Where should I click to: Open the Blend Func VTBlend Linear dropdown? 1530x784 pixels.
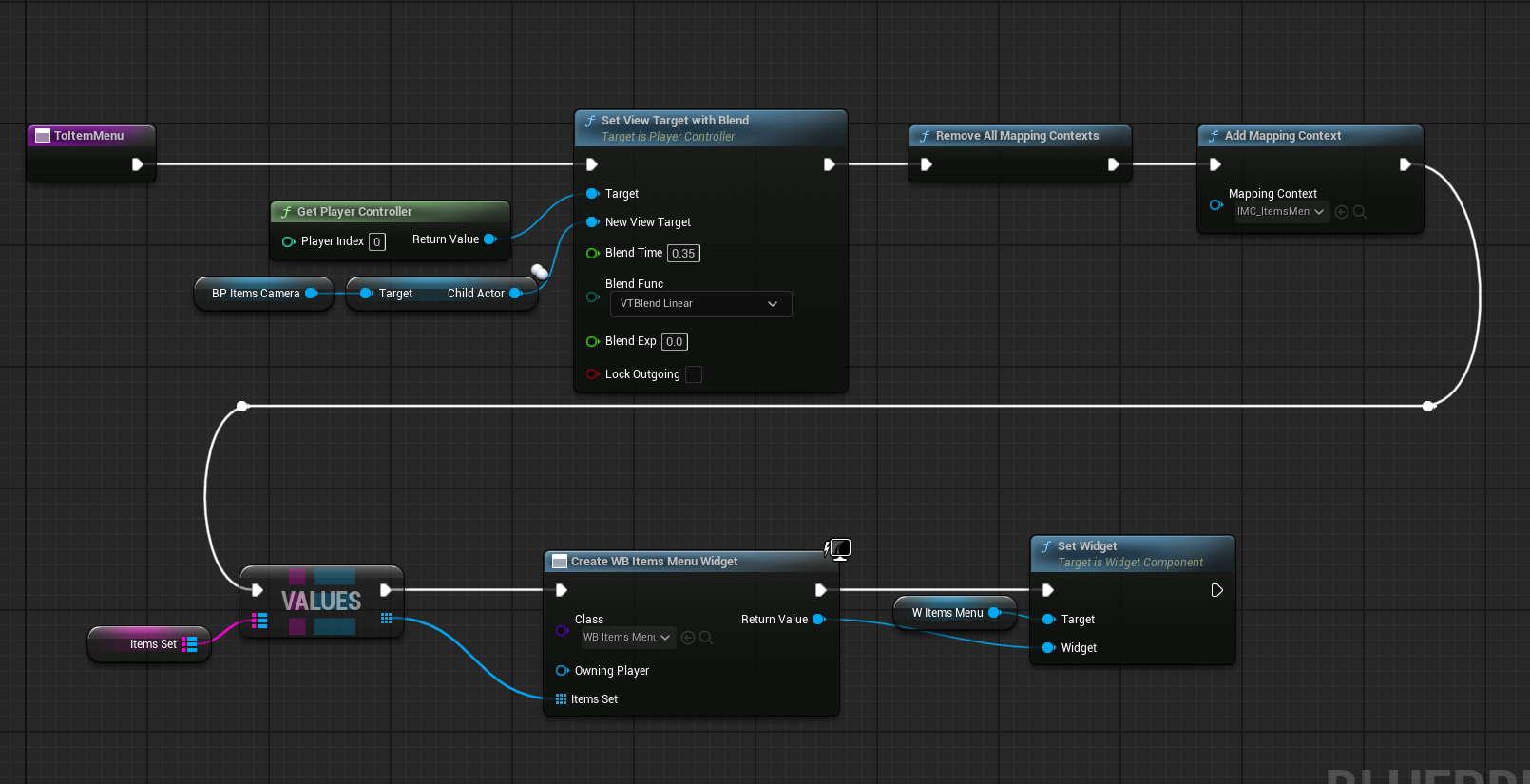(x=699, y=304)
